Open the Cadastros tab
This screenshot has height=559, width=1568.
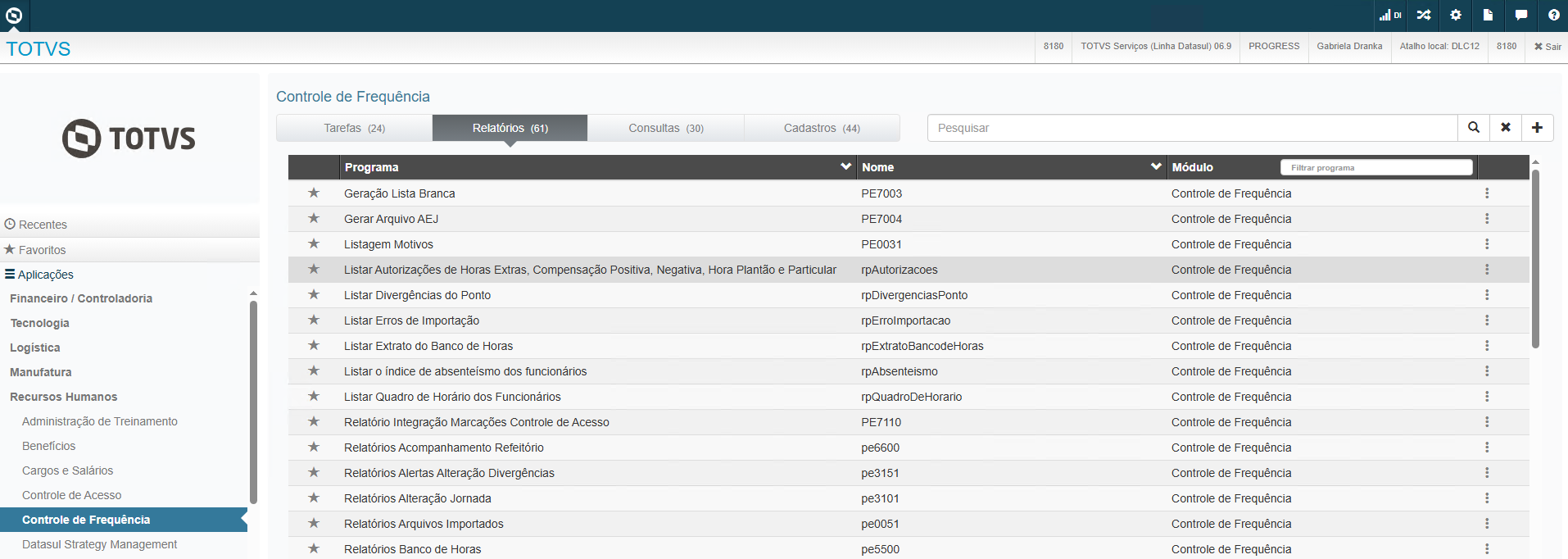point(822,128)
